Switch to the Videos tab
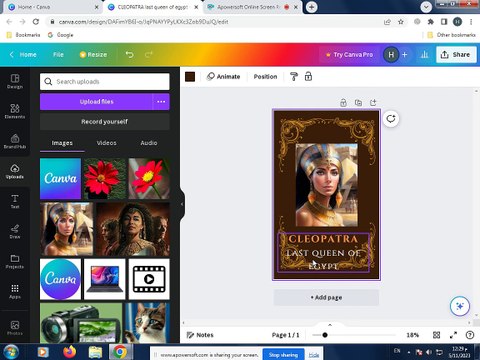The image size is (480, 360). click(107, 143)
